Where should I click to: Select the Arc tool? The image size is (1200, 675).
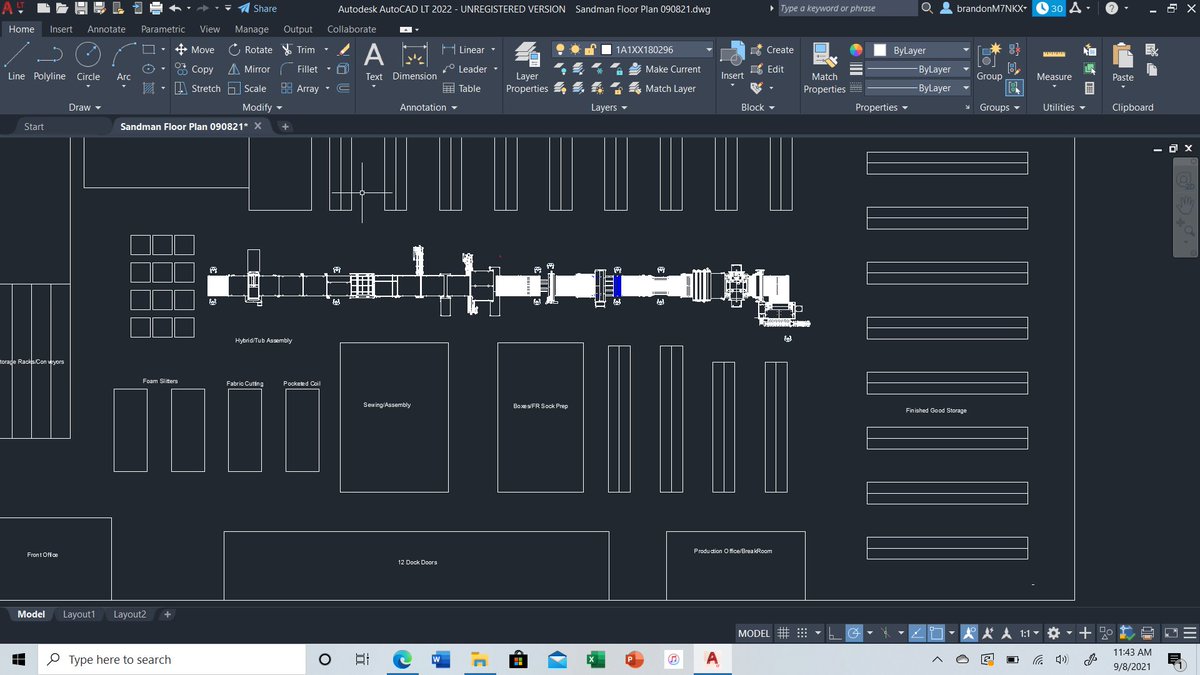pyautogui.click(x=123, y=63)
